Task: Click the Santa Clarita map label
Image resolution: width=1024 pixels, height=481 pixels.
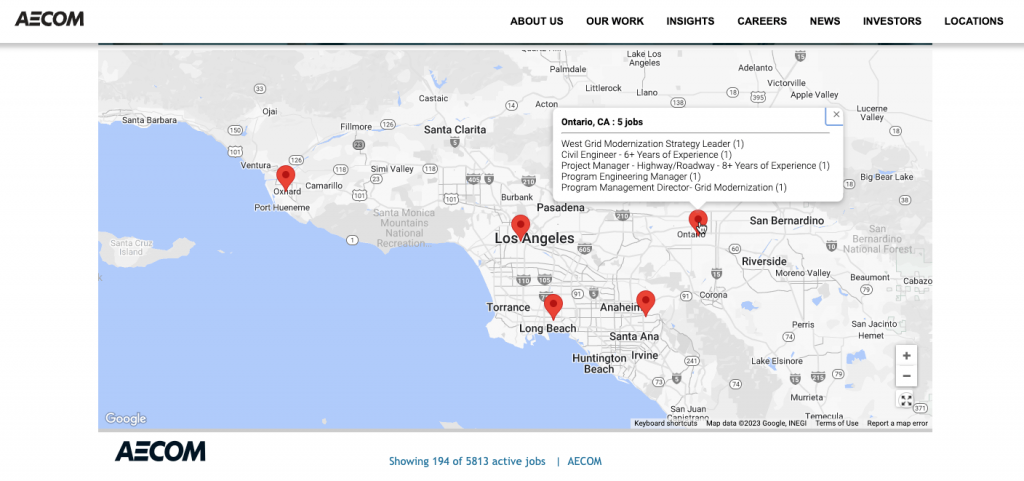Action: pos(455,130)
